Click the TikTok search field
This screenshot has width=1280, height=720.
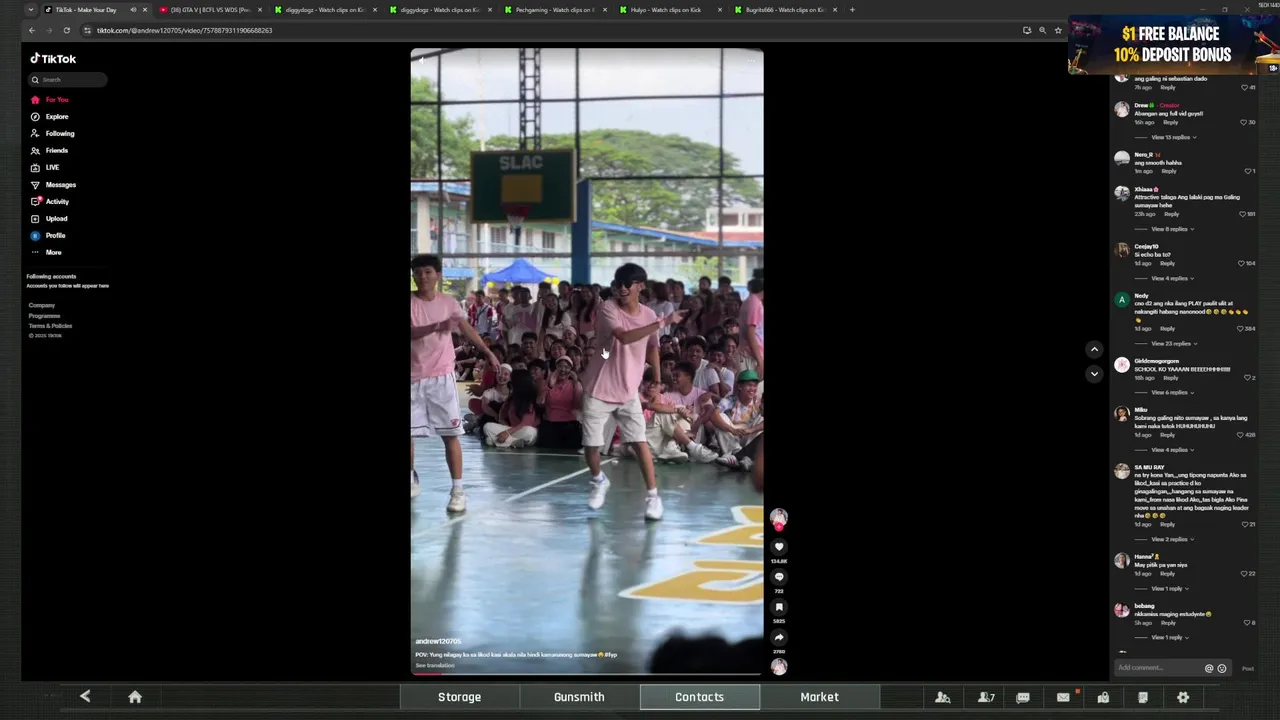coord(67,79)
